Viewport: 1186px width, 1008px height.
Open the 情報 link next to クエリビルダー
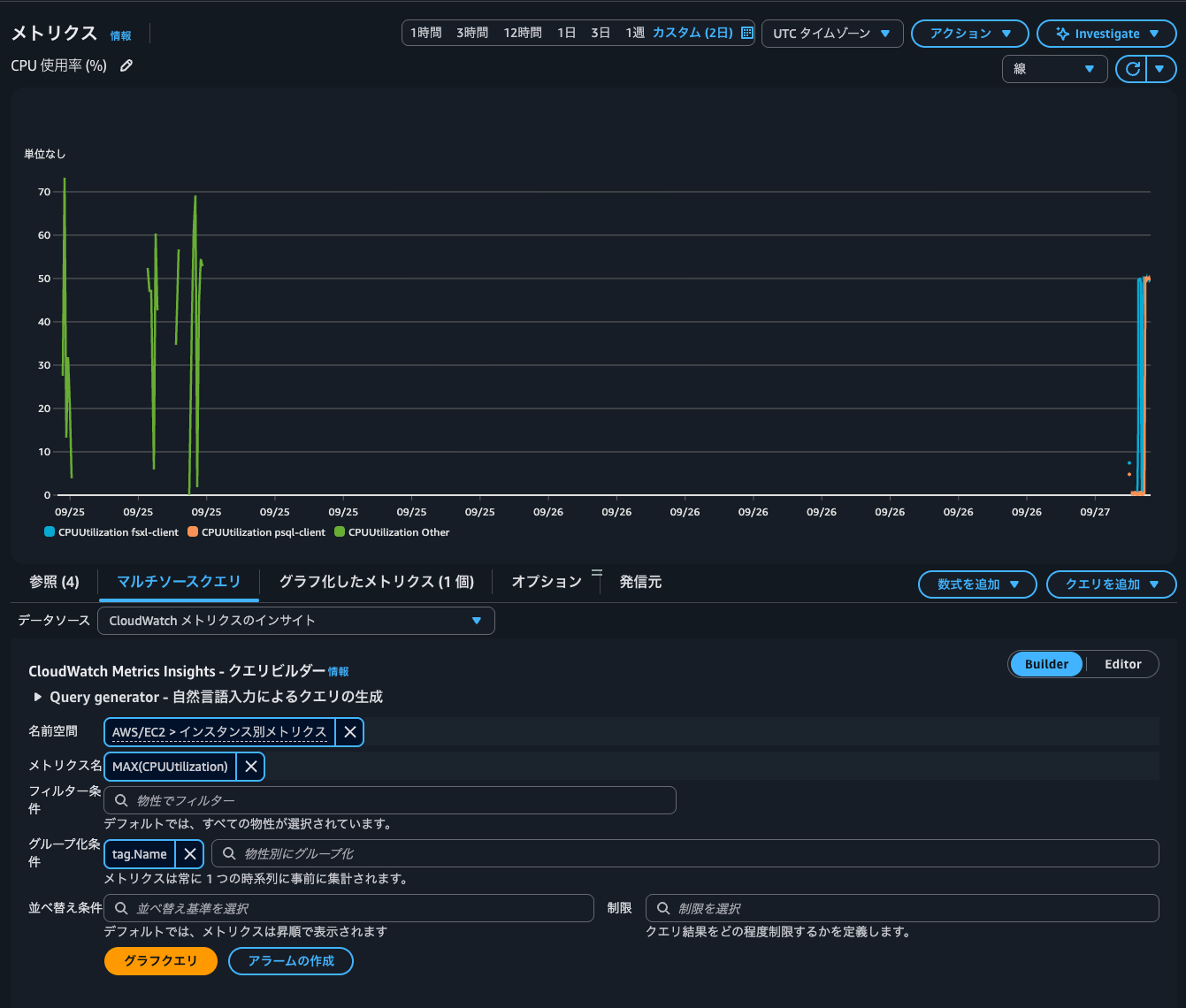click(338, 672)
